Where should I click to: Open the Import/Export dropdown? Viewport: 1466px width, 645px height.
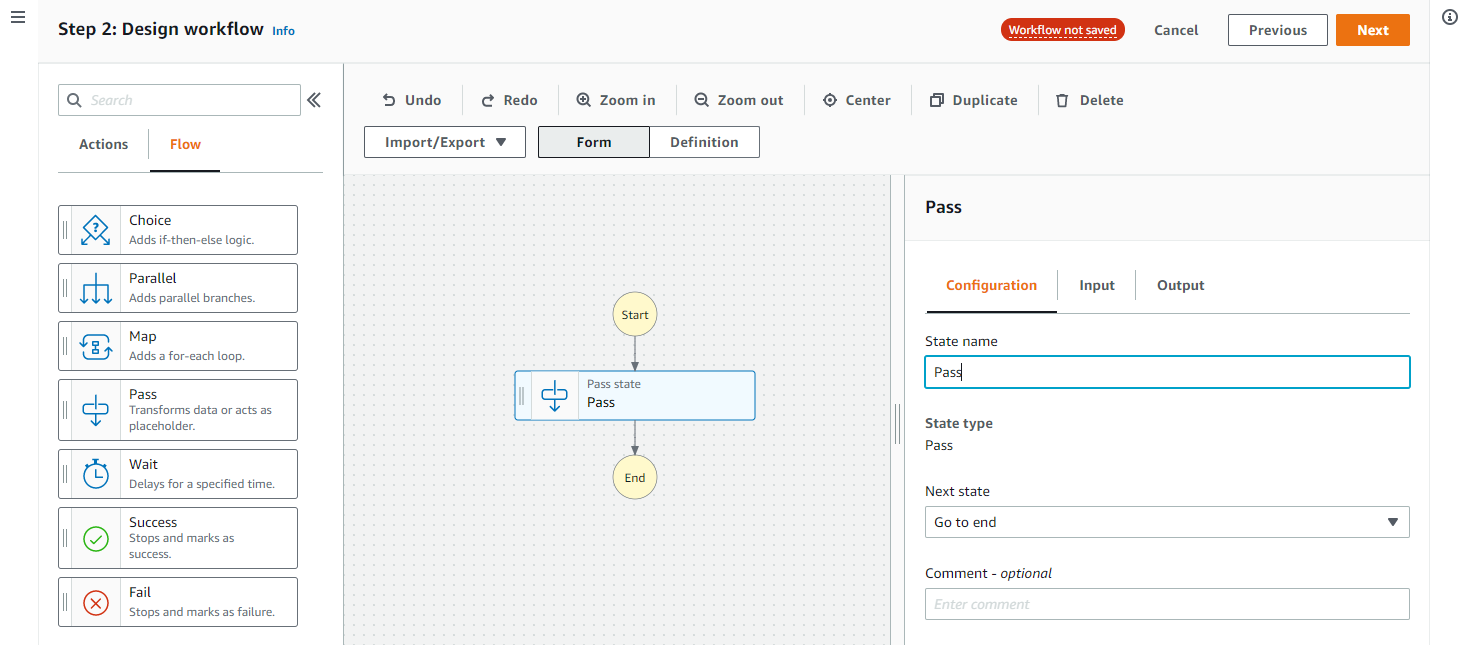[x=444, y=142]
